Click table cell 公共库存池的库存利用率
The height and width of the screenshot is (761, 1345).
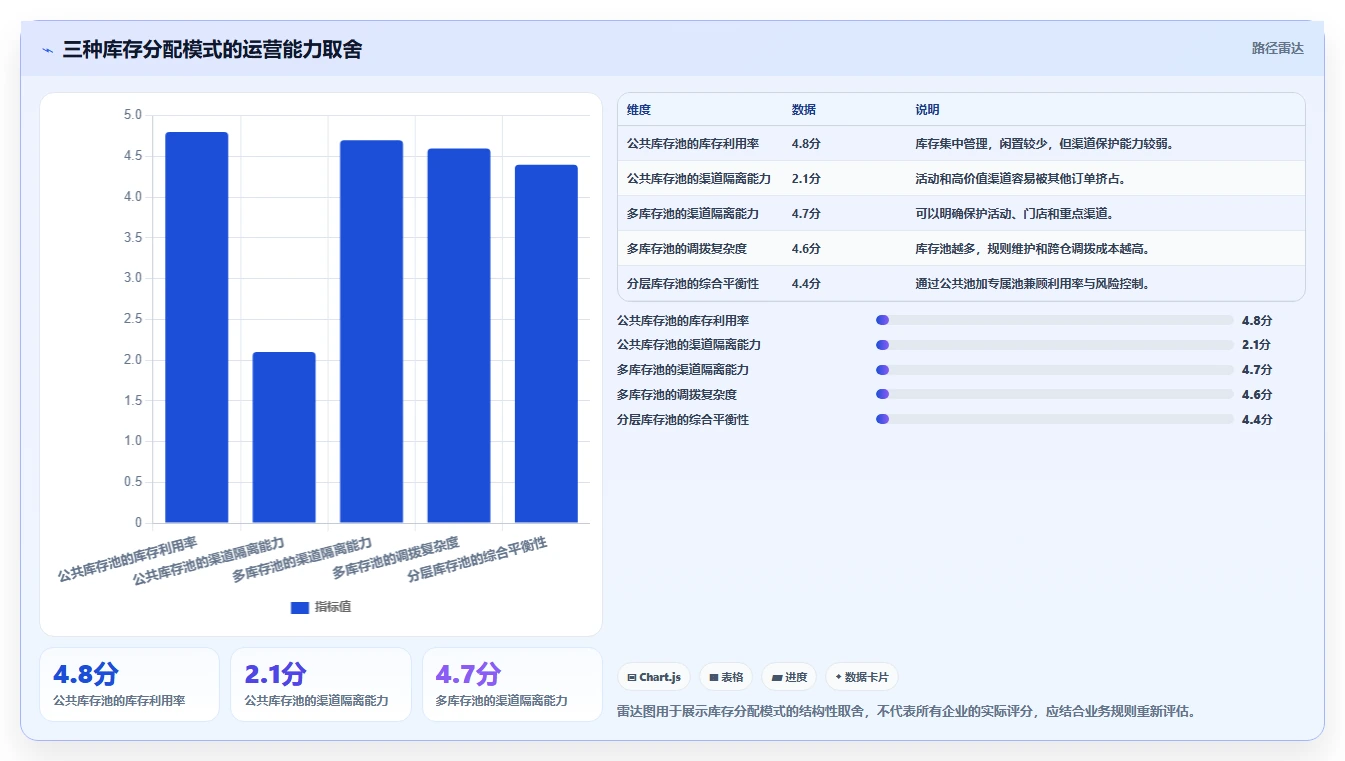tap(693, 144)
